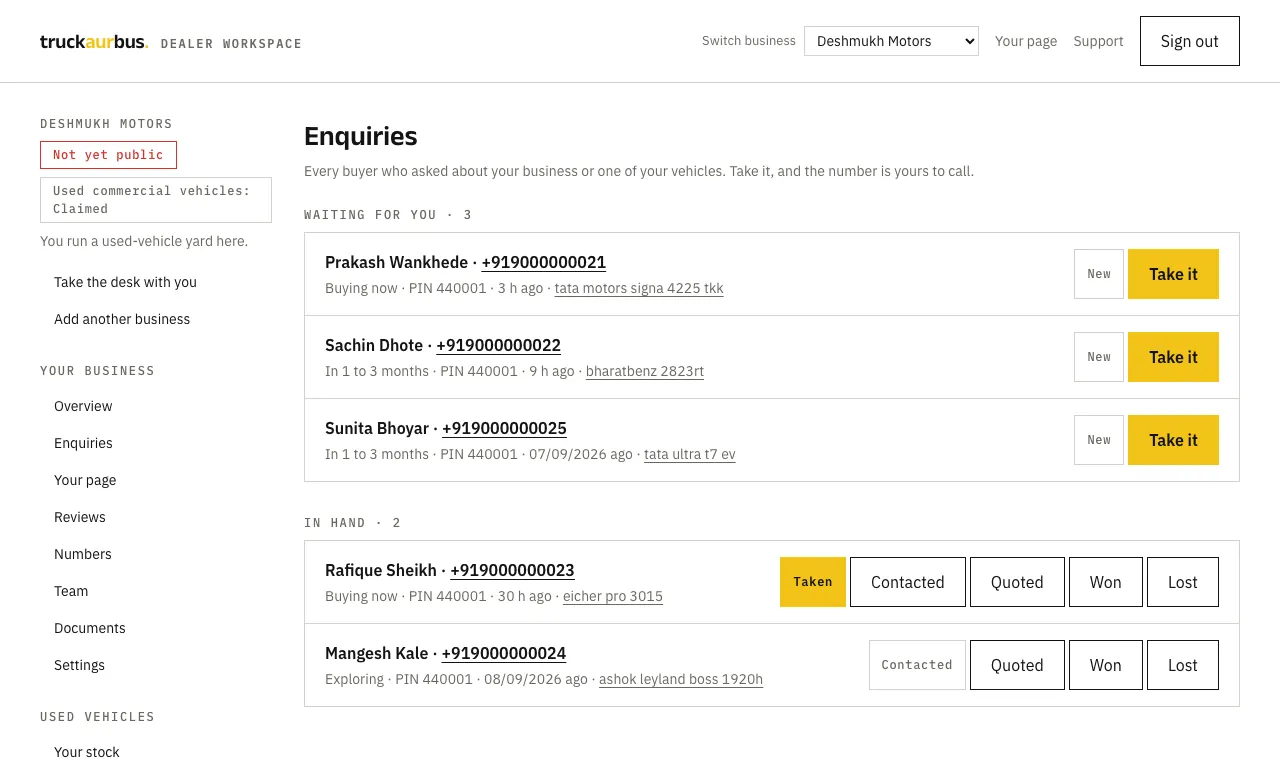Mark Mangesh Kale enquiry as Won
This screenshot has height=760, width=1280.
click(x=1106, y=665)
